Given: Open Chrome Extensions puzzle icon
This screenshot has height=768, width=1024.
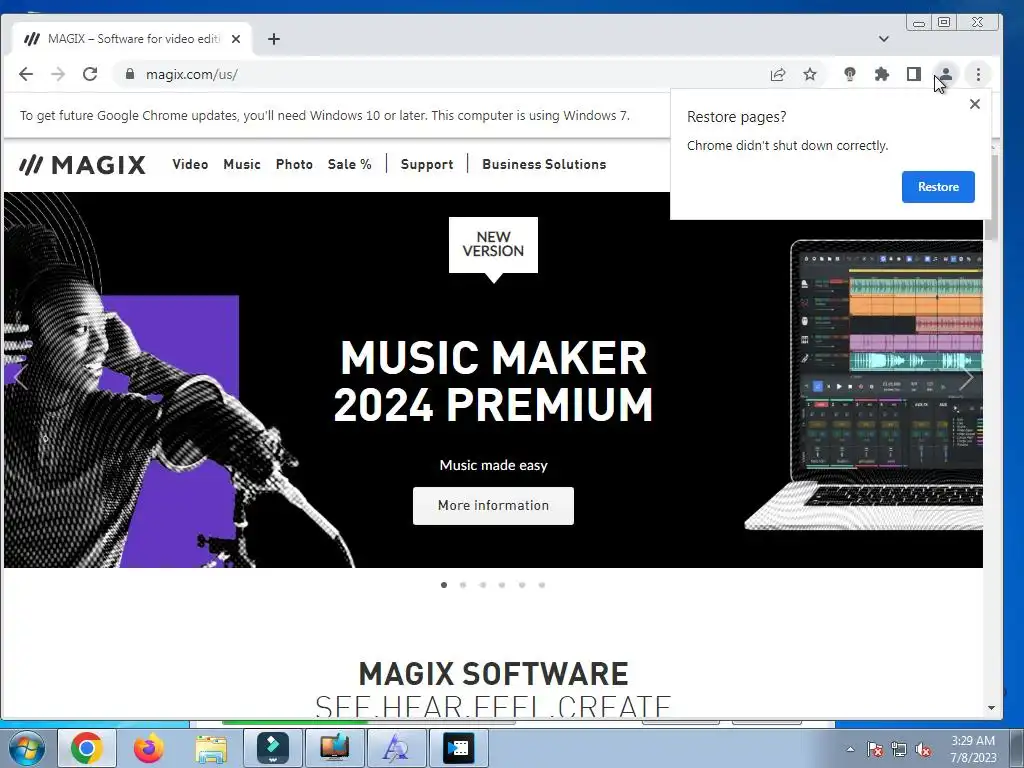Looking at the screenshot, I should coord(882,74).
